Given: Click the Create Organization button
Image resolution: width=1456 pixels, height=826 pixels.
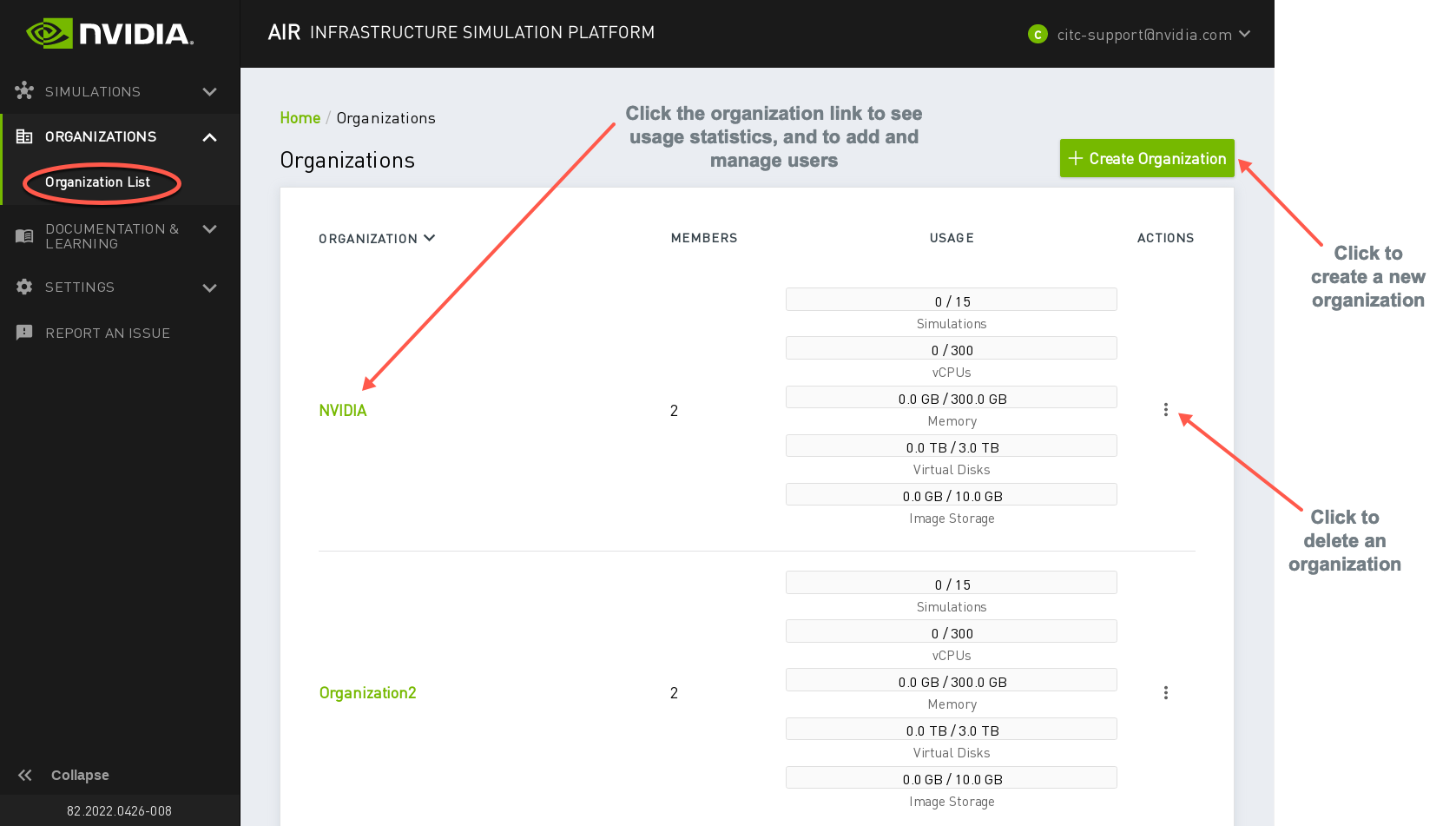Looking at the screenshot, I should pos(1146,158).
